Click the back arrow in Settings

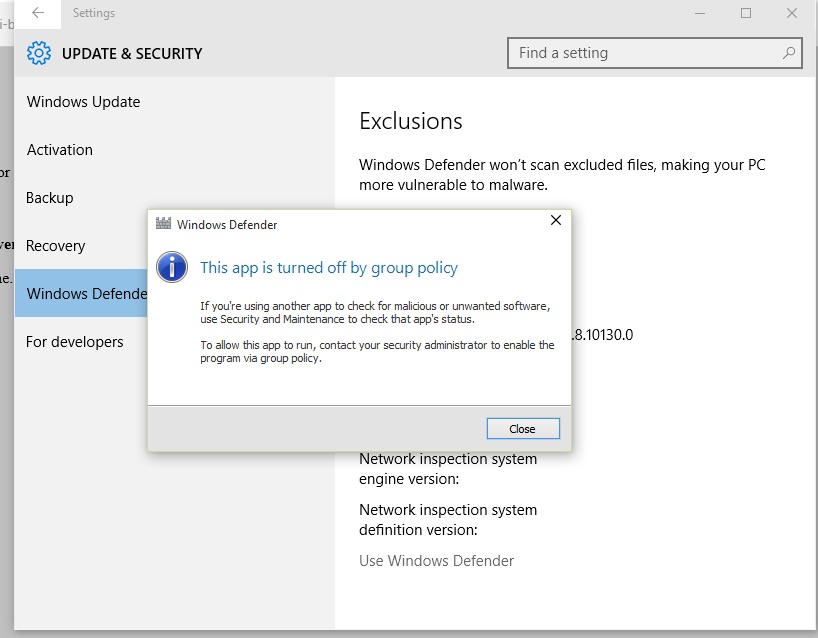tap(38, 13)
